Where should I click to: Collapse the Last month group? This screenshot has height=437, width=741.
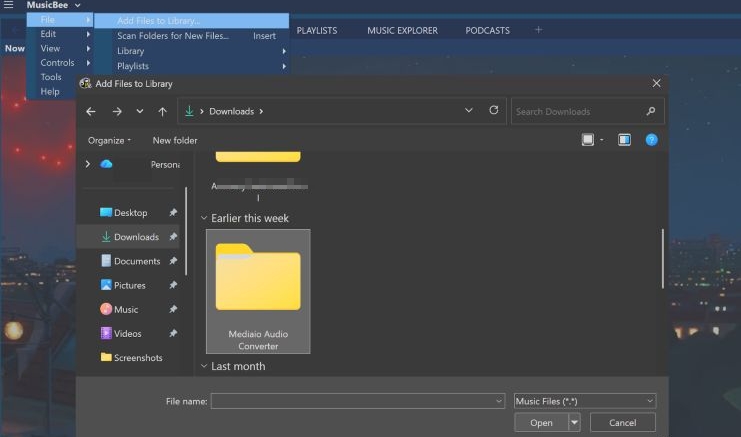point(204,366)
